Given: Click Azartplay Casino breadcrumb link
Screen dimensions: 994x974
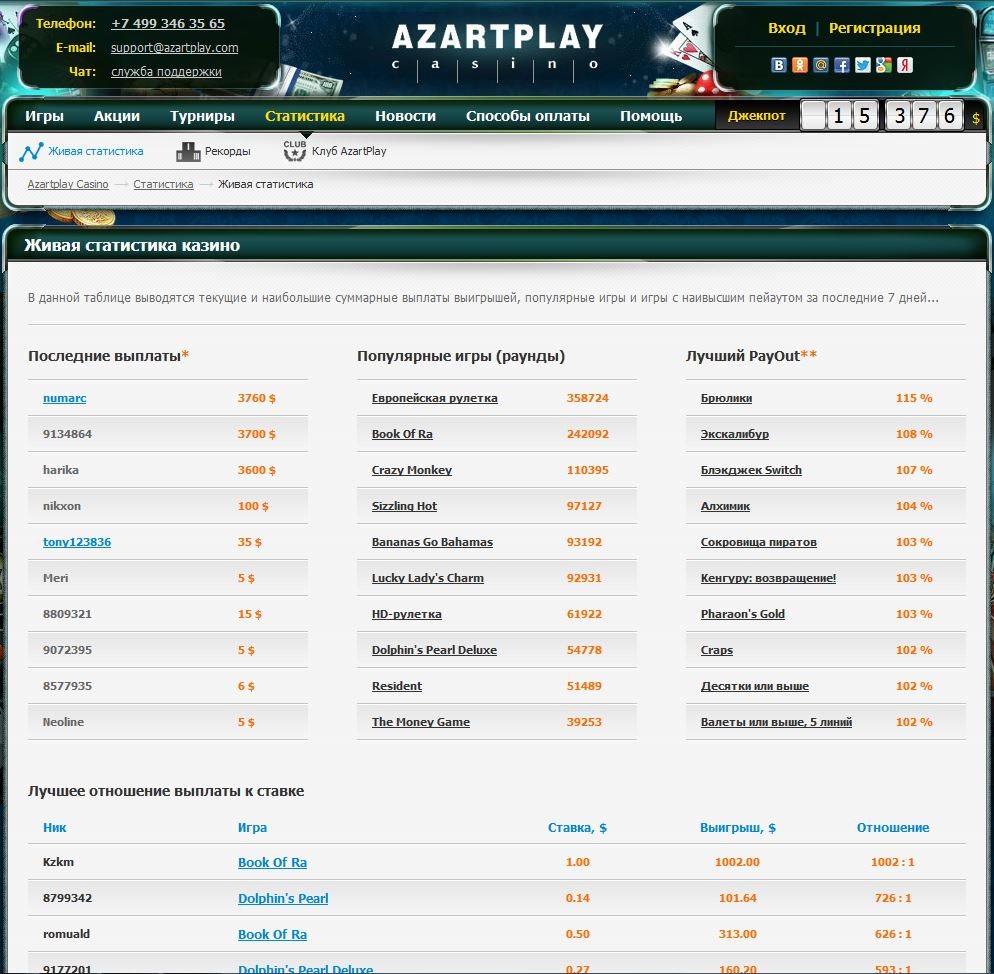Looking at the screenshot, I should coord(68,184).
